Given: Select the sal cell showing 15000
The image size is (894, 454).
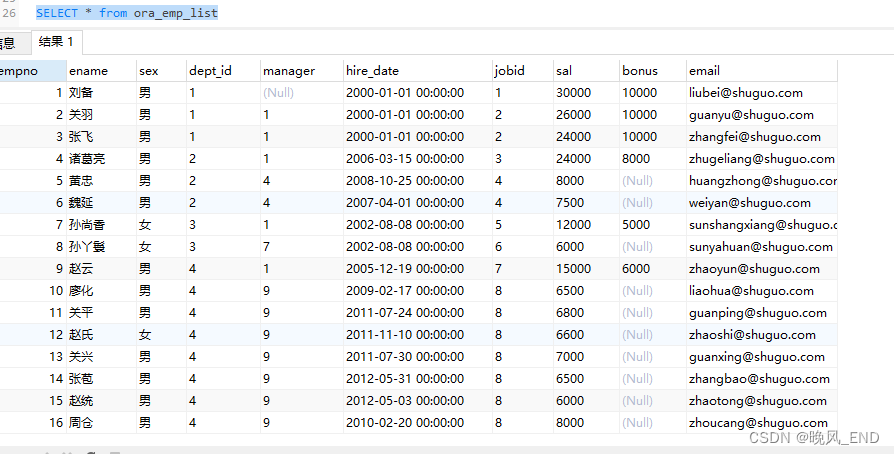Looking at the screenshot, I should pos(586,269).
